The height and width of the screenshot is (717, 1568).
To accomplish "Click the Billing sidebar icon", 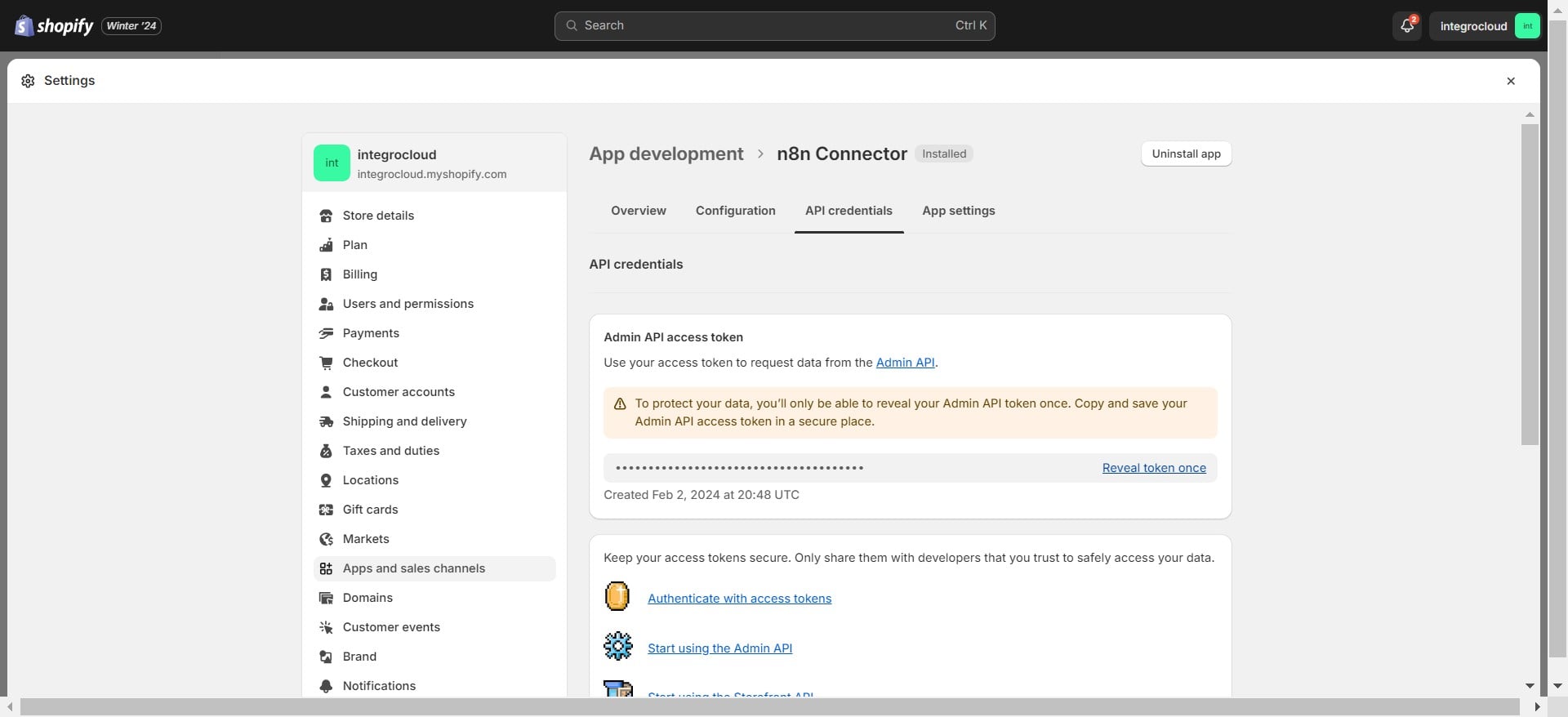I will pyautogui.click(x=326, y=274).
